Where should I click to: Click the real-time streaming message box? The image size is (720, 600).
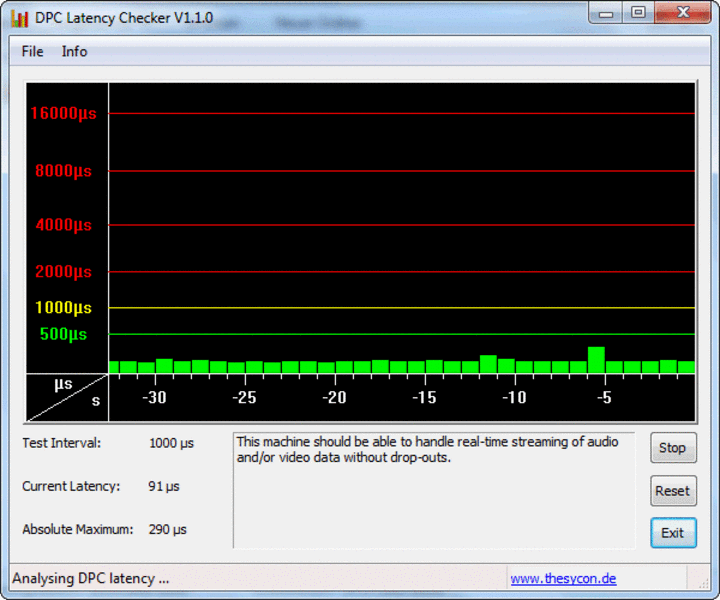coord(434,490)
